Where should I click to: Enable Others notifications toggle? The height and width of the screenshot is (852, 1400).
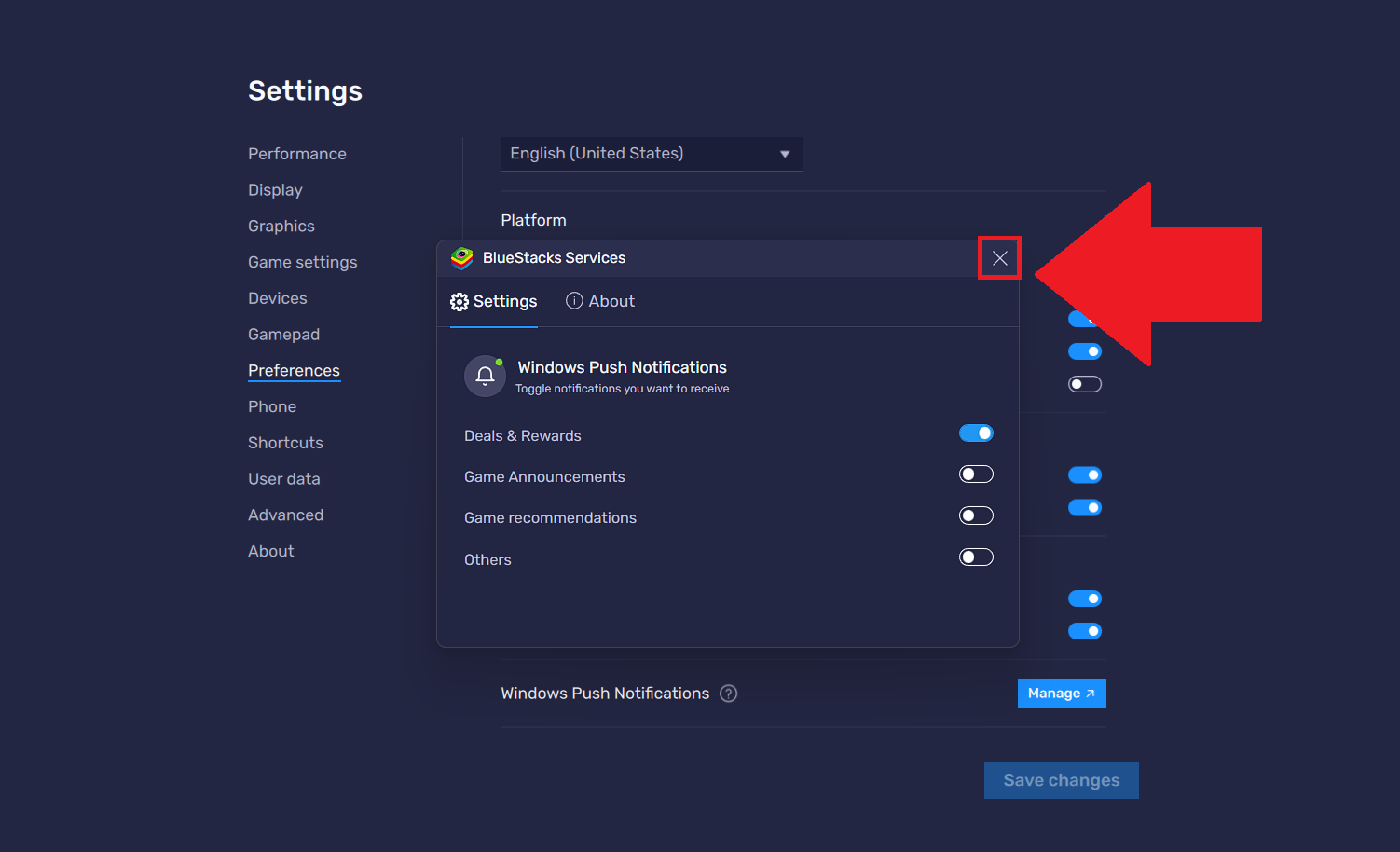(x=976, y=557)
